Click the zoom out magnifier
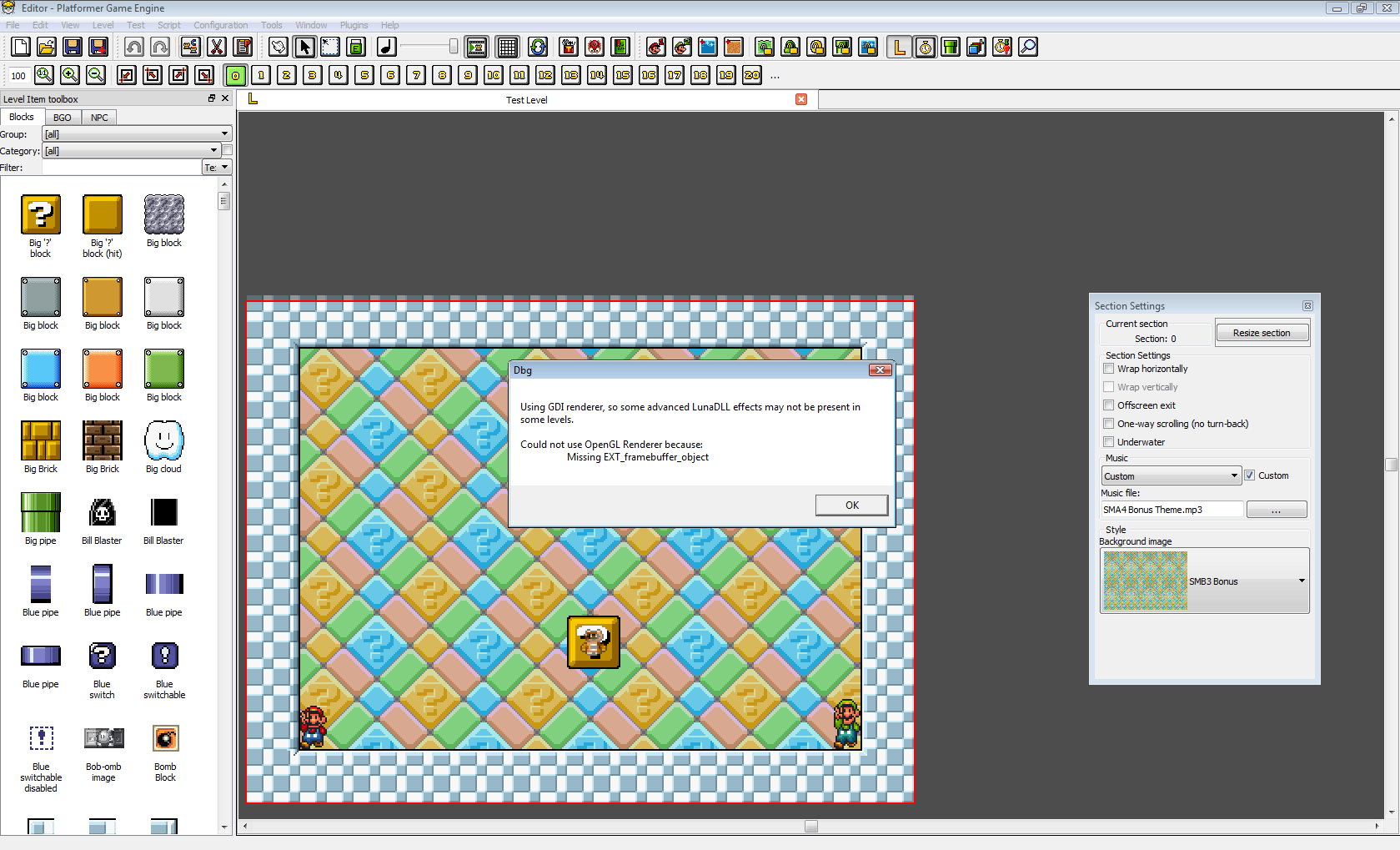 [96, 75]
